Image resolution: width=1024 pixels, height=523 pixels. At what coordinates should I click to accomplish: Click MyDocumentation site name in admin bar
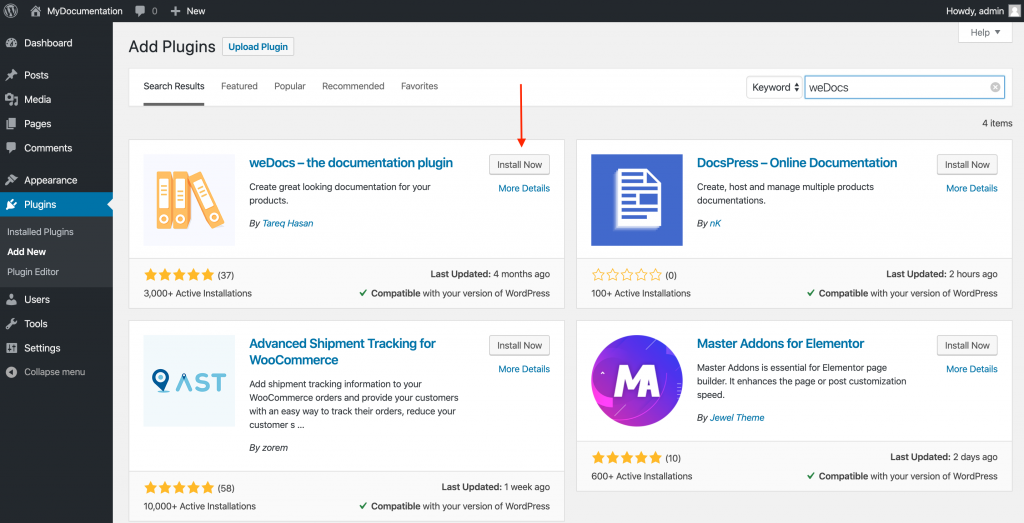click(84, 11)
